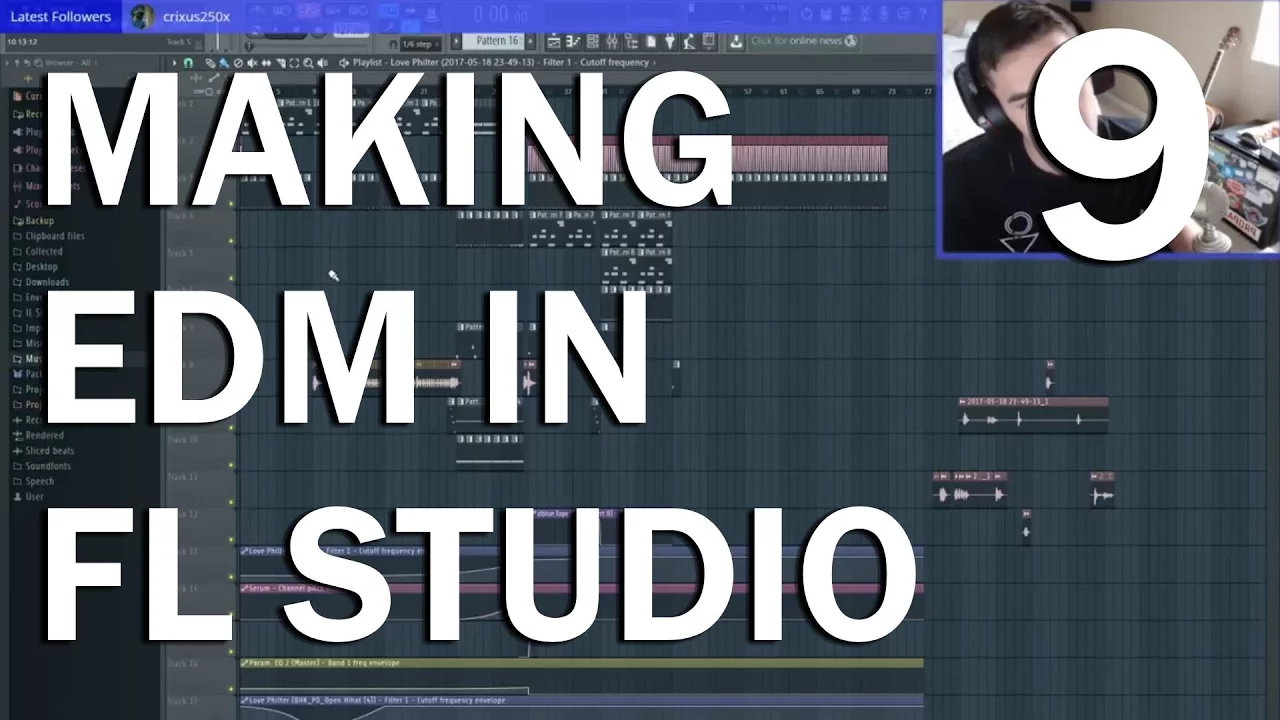
Task: Toggle mute LED on Track 14
Action: tap(231, 613)
